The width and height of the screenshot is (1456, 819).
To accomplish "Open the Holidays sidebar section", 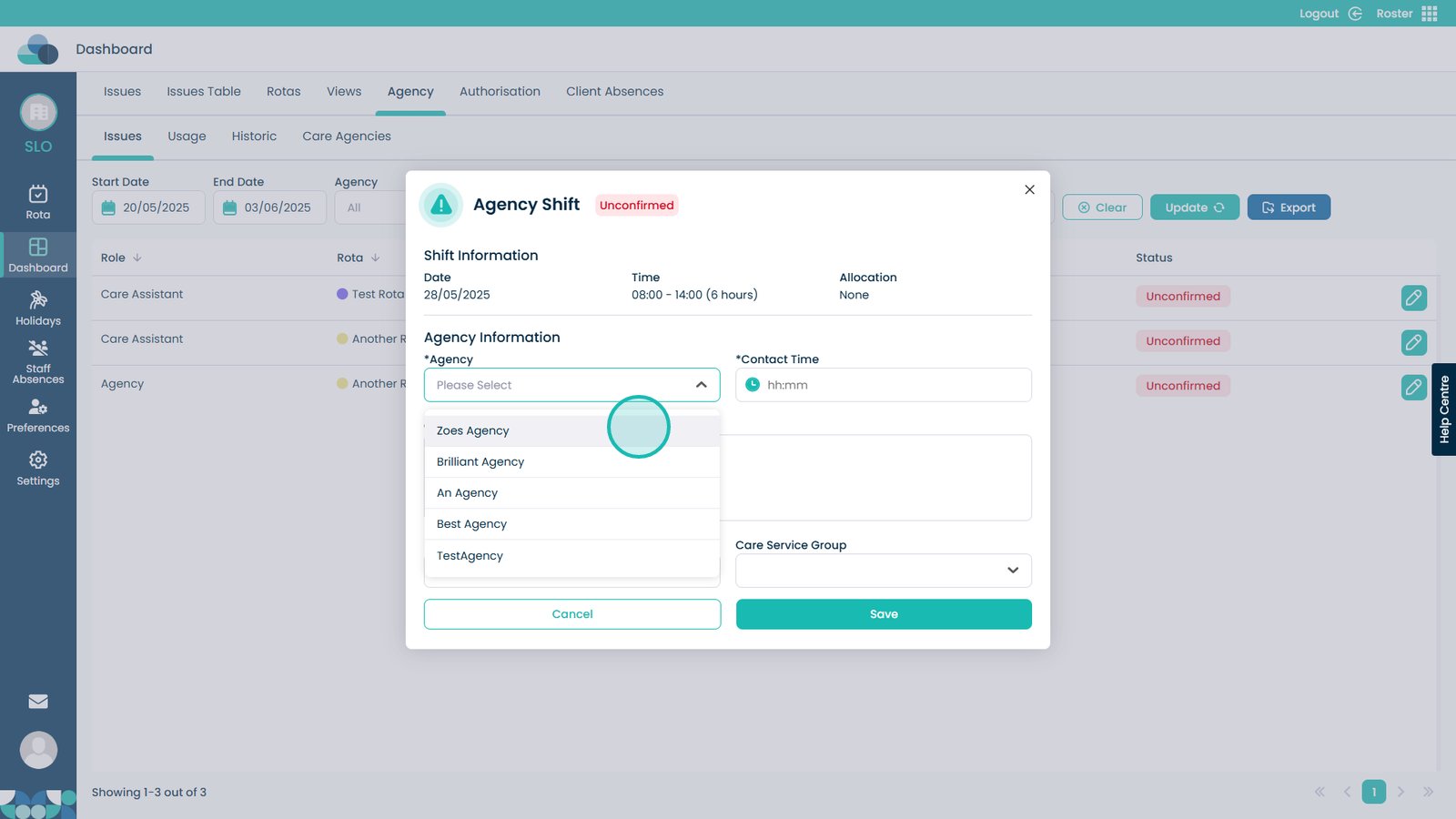I will 38,308.
